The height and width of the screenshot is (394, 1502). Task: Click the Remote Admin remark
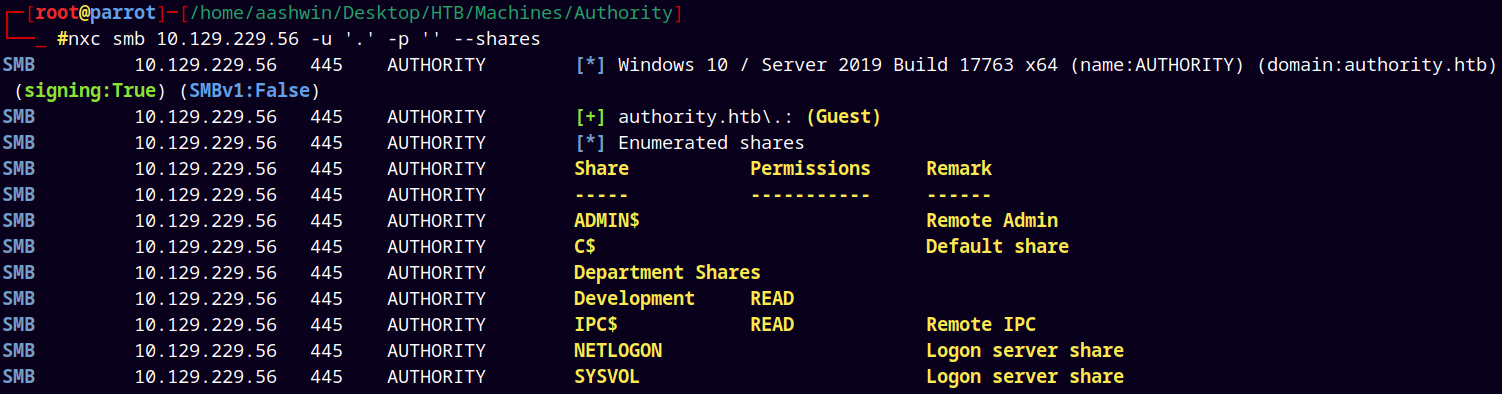coord(992,221)
